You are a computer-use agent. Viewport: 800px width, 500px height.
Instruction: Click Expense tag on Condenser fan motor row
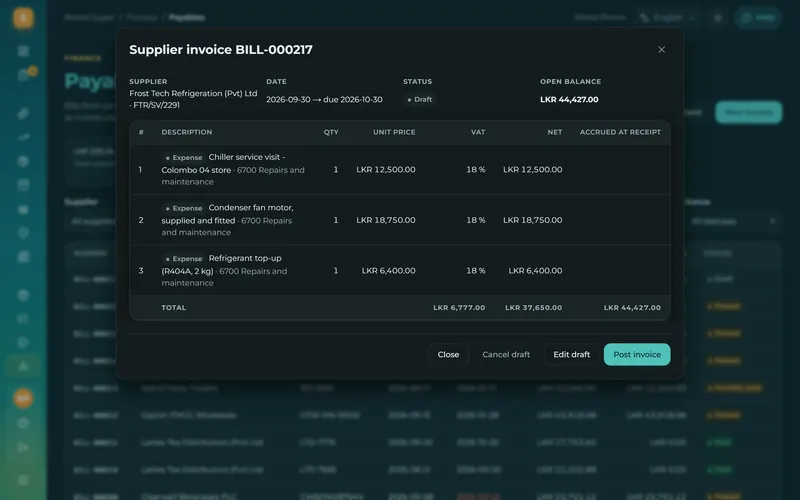click(184, 208)
